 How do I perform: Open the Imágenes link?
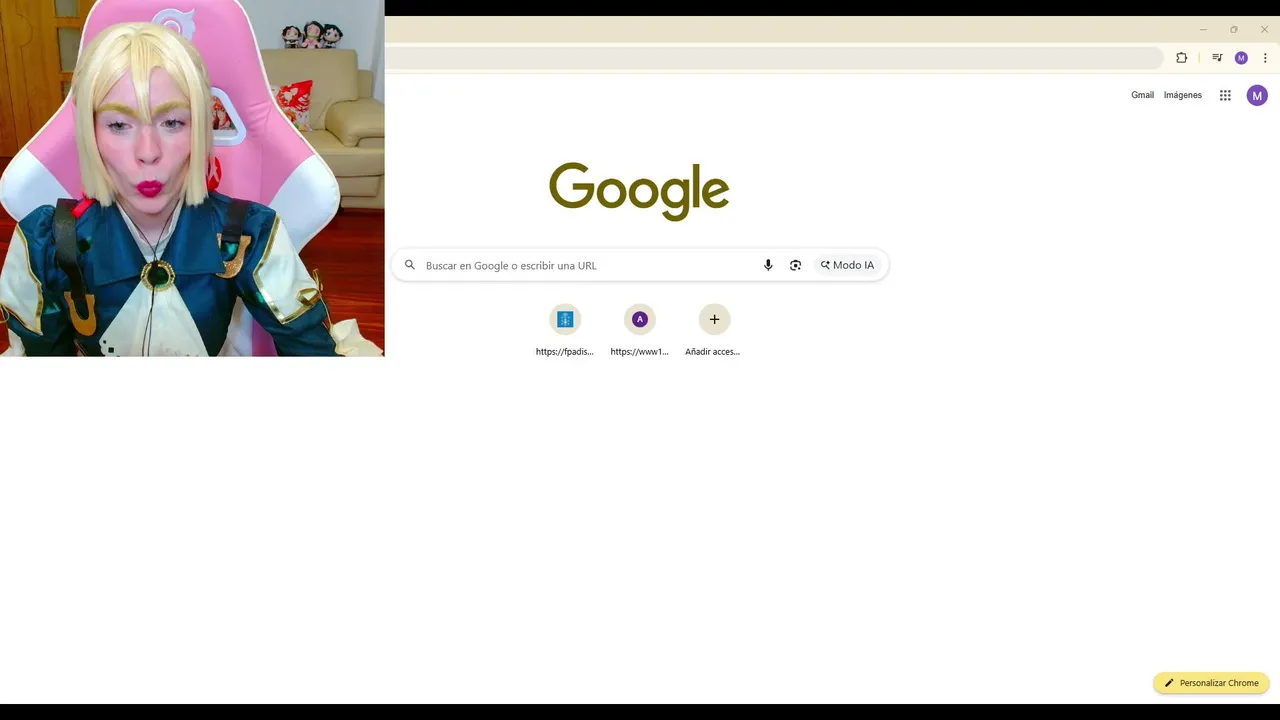(x=1183, y=95)
